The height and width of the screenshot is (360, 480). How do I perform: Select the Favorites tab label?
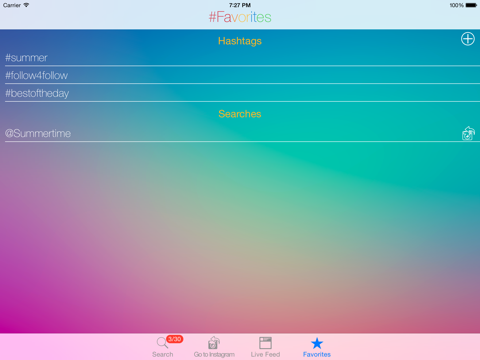pyautogui.click(x=317, y=354)
